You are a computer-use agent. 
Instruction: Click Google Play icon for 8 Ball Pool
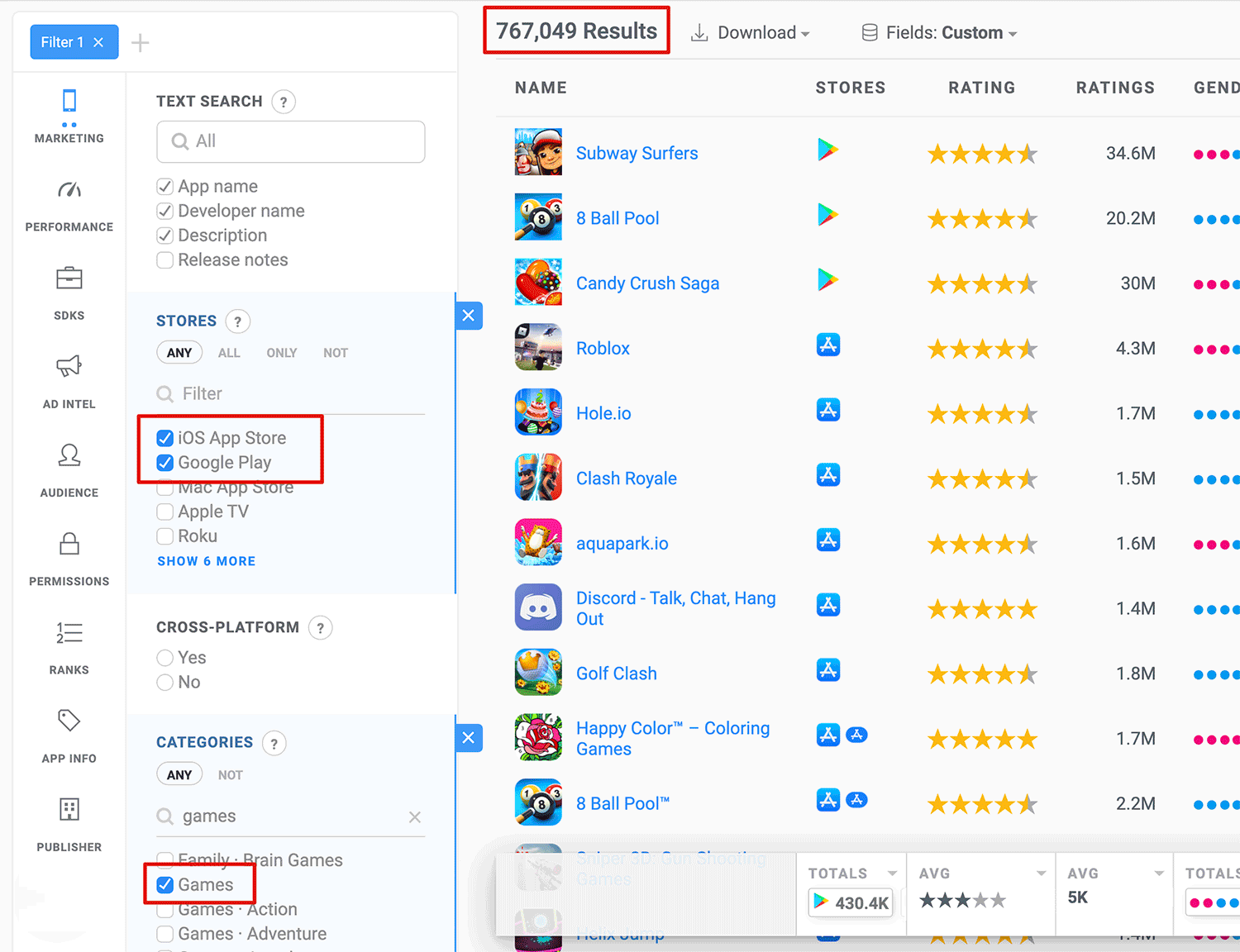click(x=827, y=216)
